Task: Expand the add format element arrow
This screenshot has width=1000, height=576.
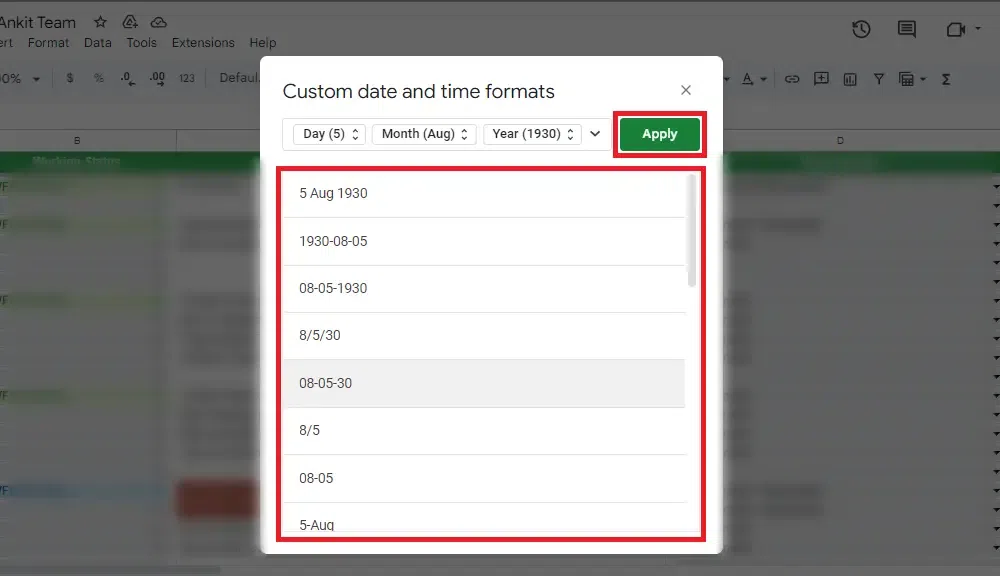Action: click(595, 134)
